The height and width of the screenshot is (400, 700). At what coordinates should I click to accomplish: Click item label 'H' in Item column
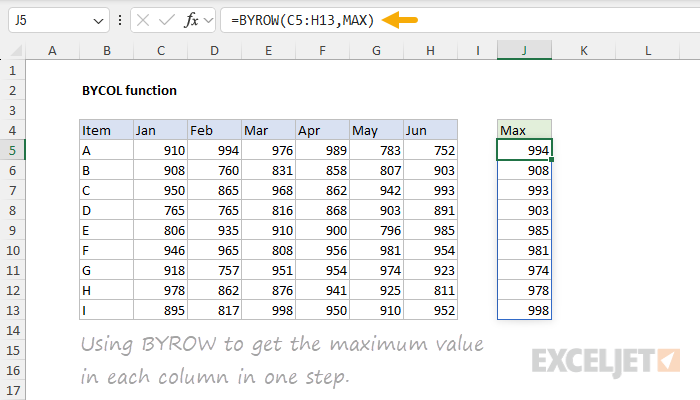pyautogui.click(x=107, y=291)
